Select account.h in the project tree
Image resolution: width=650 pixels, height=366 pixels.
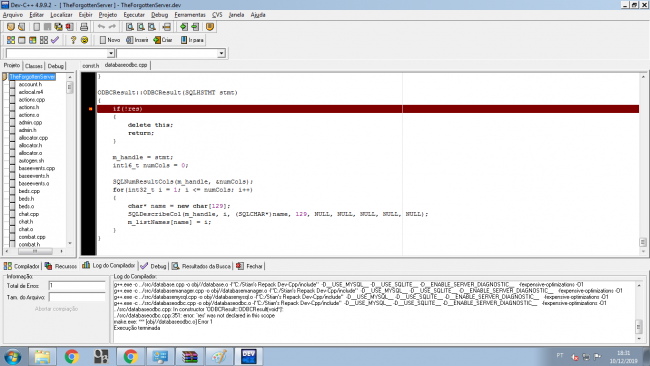click(x=30, y=85)
